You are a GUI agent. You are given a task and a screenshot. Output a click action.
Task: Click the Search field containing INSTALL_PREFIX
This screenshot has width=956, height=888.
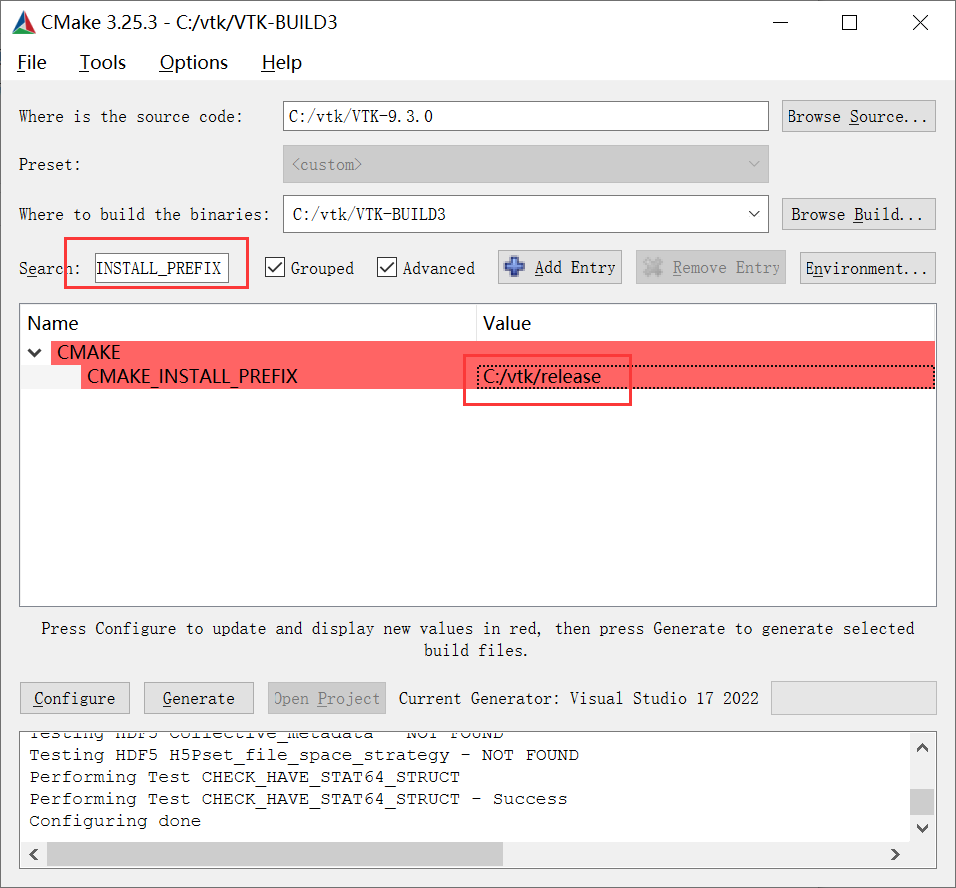tap(160, 268)
